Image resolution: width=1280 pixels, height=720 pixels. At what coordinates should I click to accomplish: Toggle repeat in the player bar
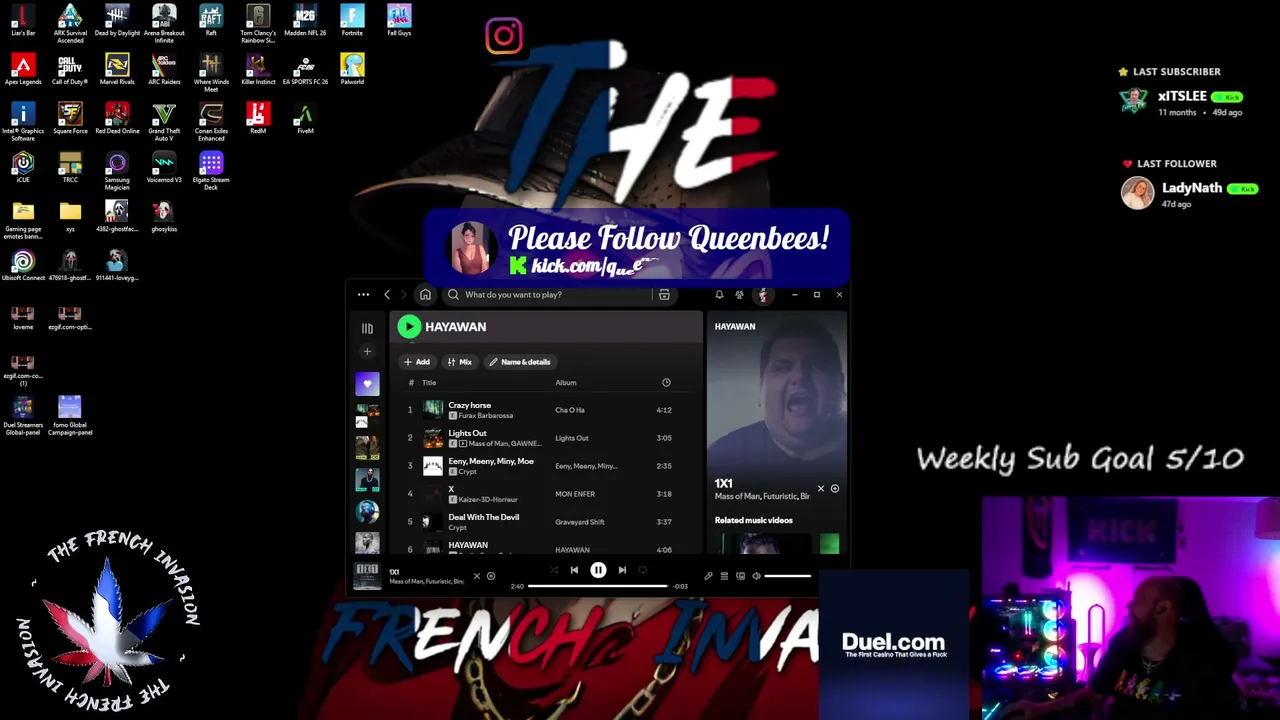(x=642, y=570)
